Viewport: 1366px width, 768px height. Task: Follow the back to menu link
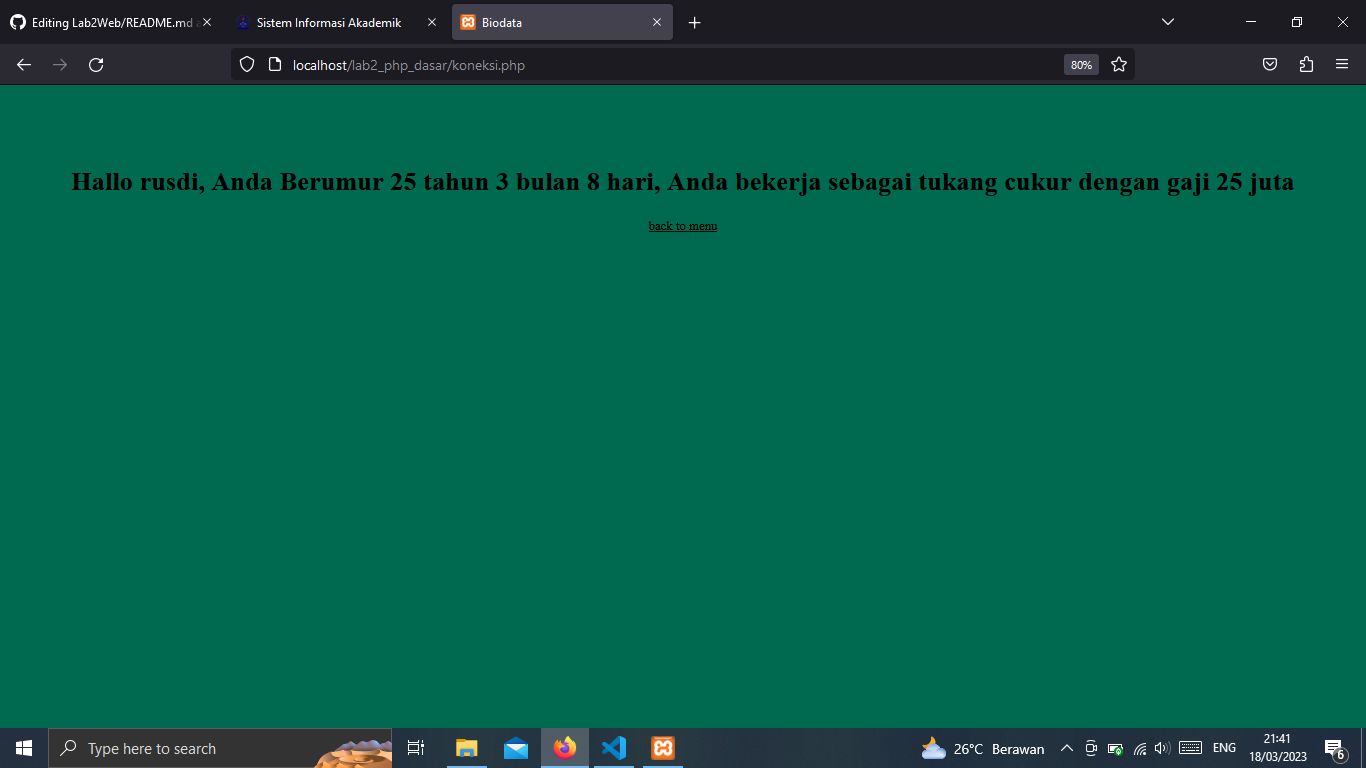[683, 226]
